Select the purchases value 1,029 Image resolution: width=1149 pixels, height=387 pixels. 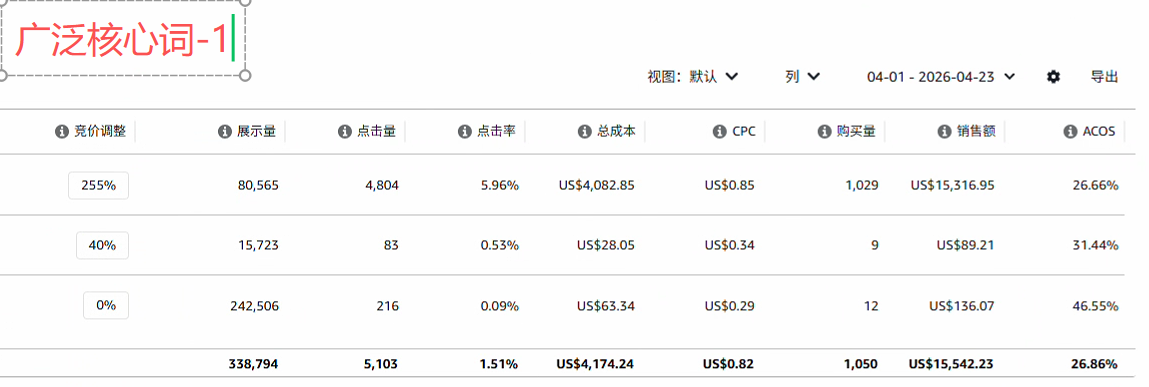(x=862, y=185)
